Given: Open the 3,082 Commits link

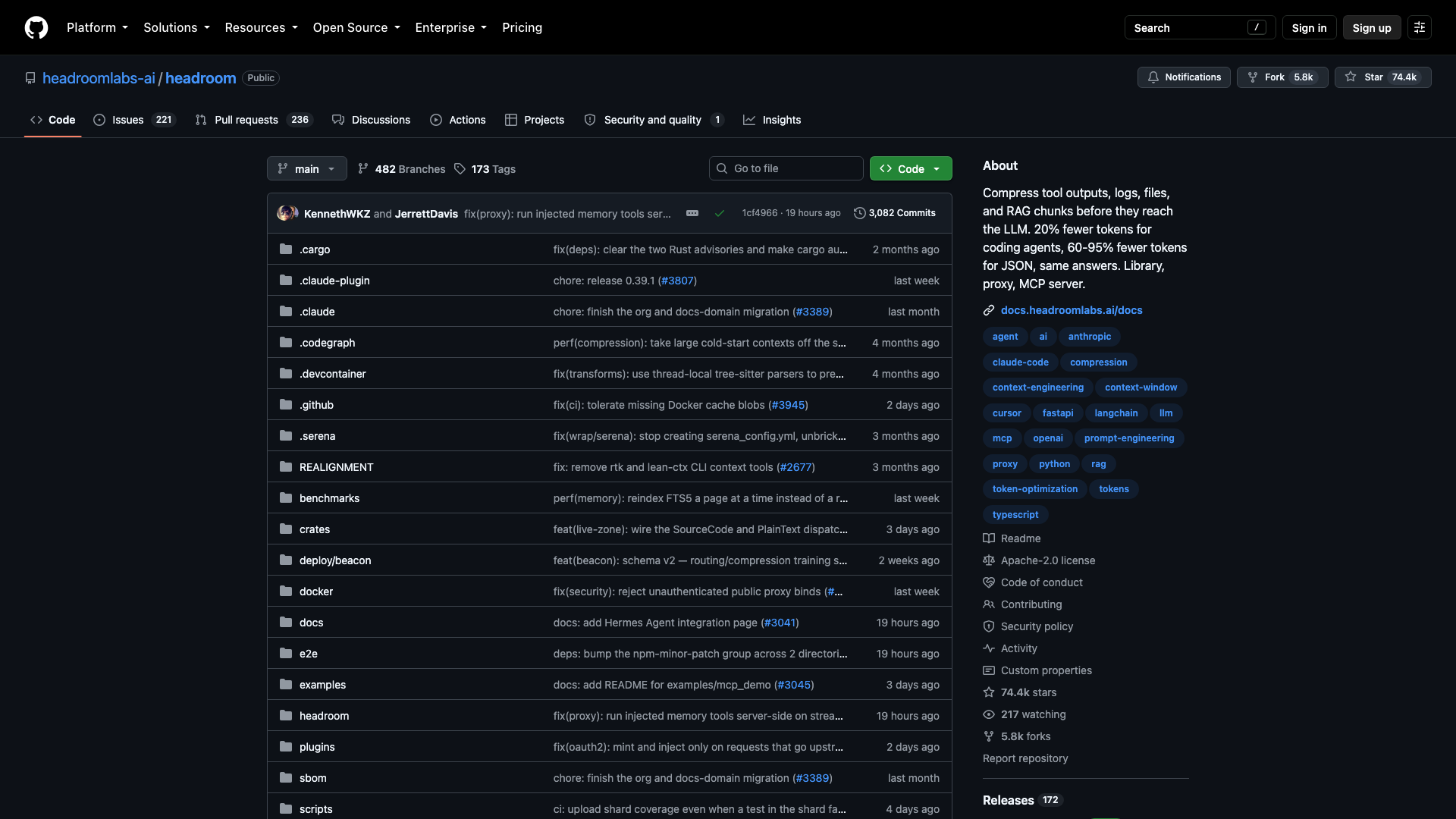Looking at the screenshot, I should [x=895, y=213].
